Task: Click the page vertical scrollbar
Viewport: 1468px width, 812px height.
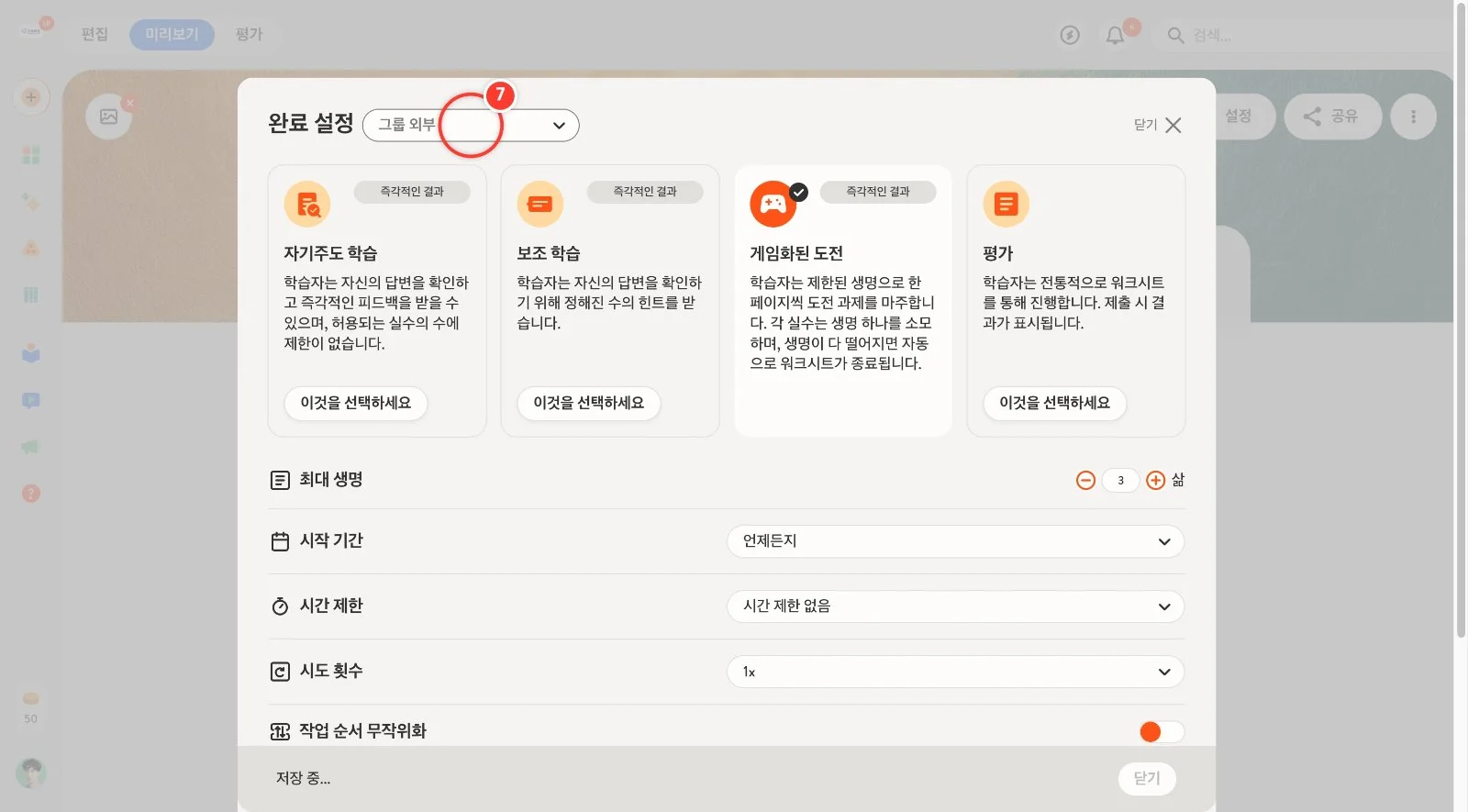Action: point(1461,319)
